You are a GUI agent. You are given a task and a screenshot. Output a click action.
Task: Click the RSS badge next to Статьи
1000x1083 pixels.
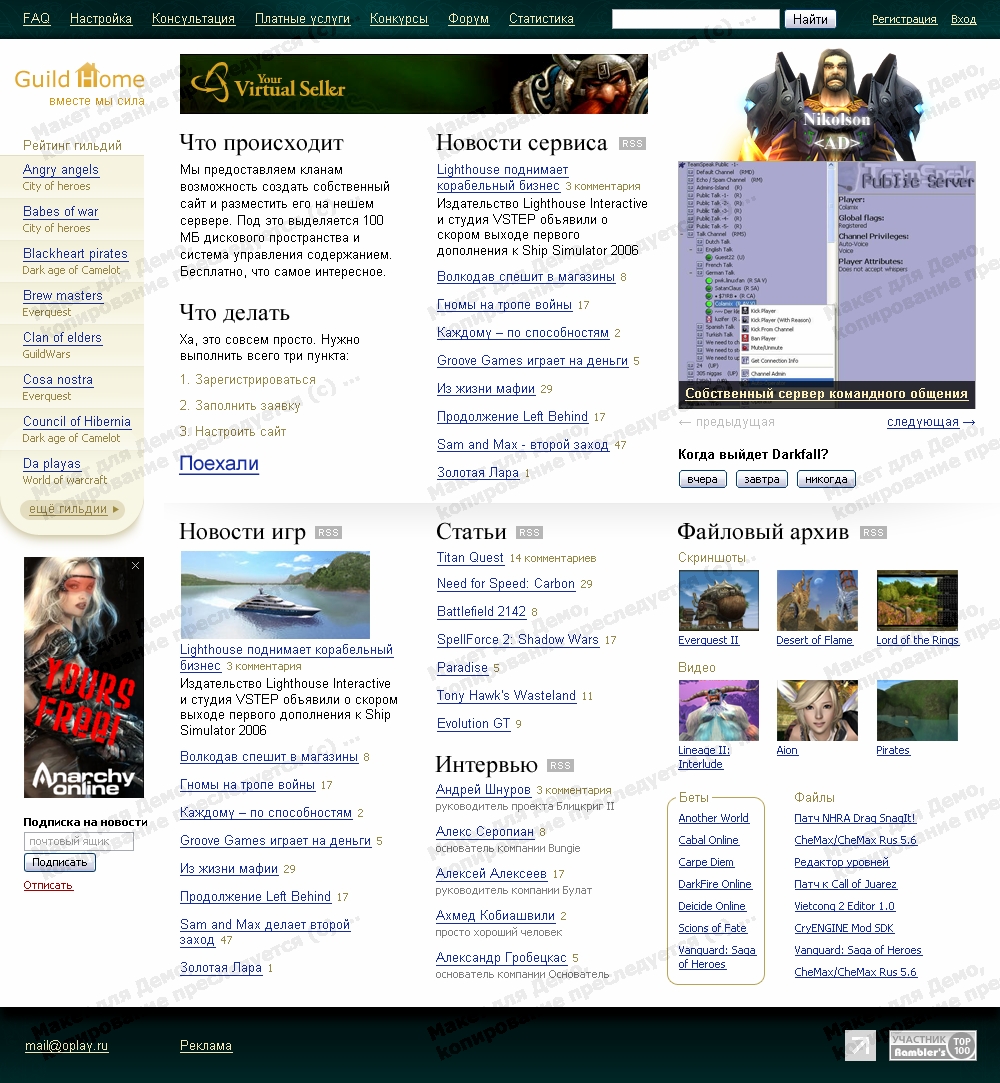tap(529, 533)
